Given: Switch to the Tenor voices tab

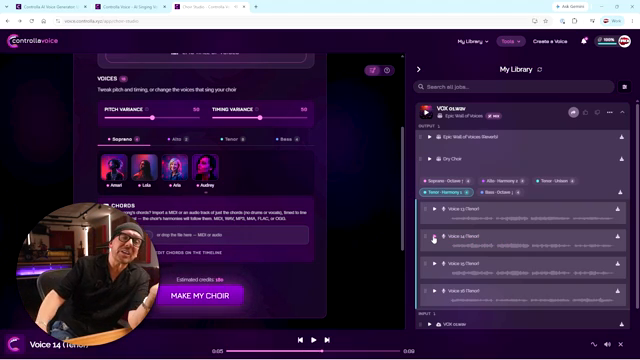Looking at the screenshot, I should point(233,139).
